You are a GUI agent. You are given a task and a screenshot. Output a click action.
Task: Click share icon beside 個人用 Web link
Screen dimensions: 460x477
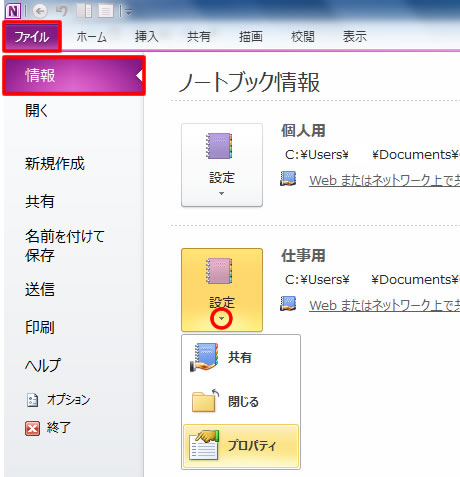(288, 179)
